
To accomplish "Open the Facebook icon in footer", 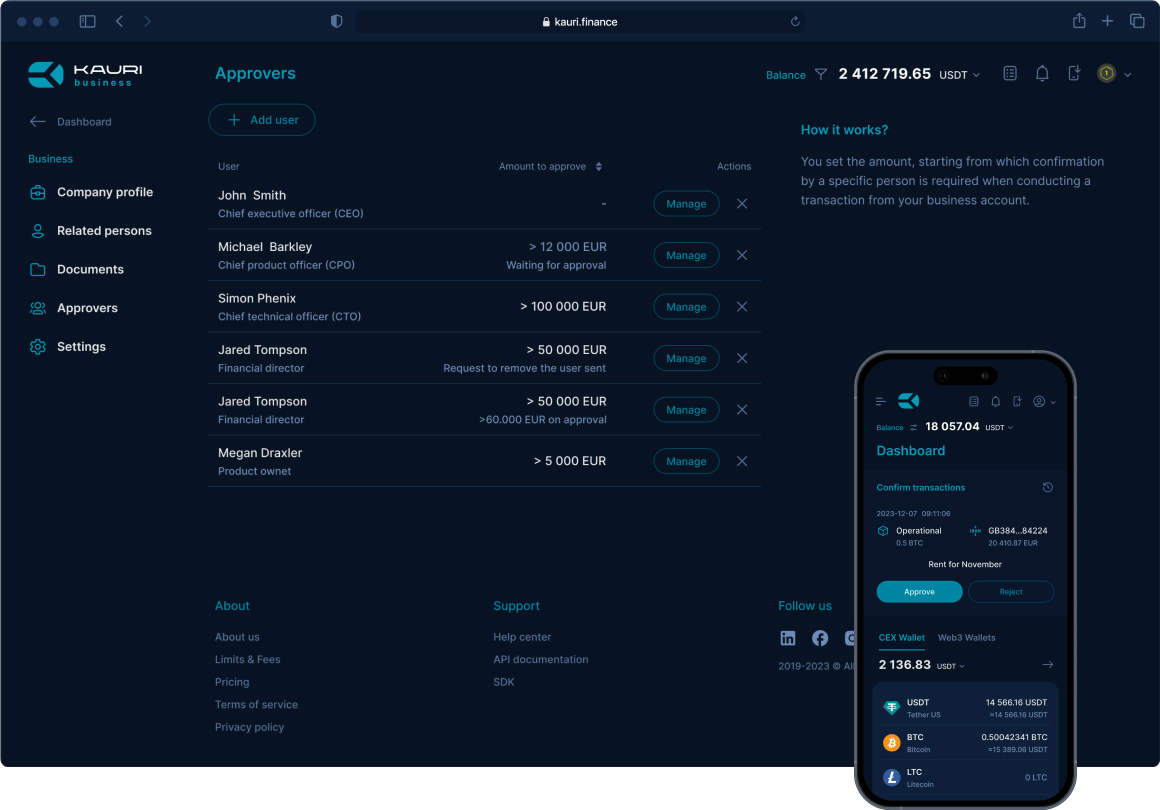I will click(x=820, y=638).
